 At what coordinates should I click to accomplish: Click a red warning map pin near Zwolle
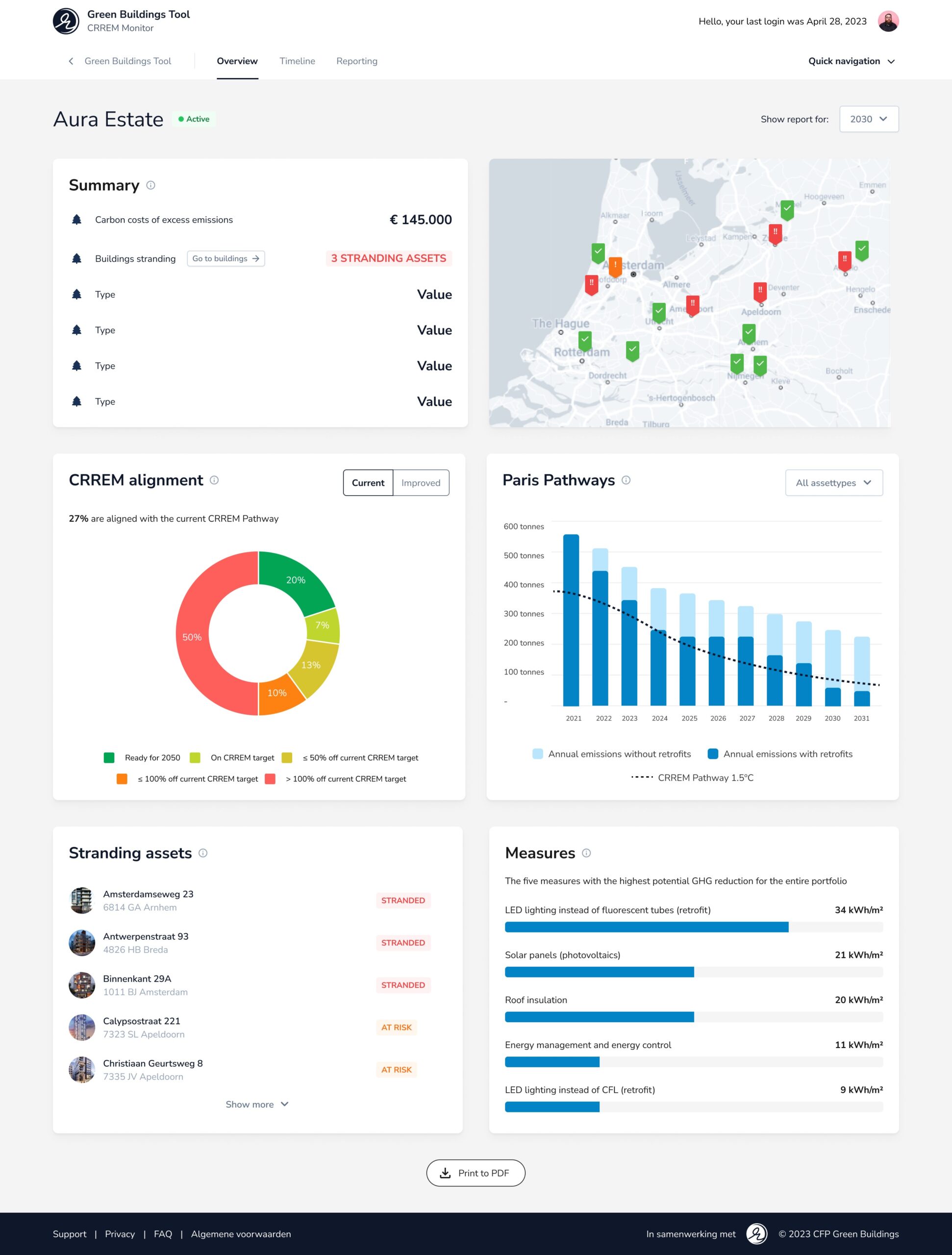coord(775,232)
